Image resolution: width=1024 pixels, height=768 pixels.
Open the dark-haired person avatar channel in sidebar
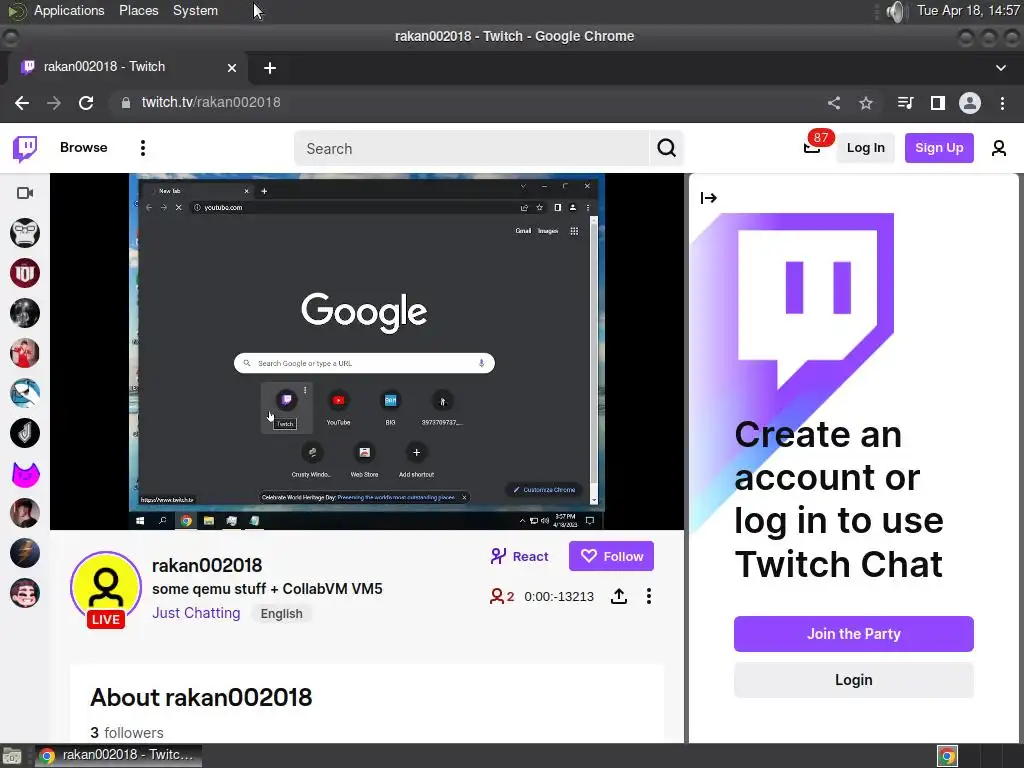(x=25, y=513)
